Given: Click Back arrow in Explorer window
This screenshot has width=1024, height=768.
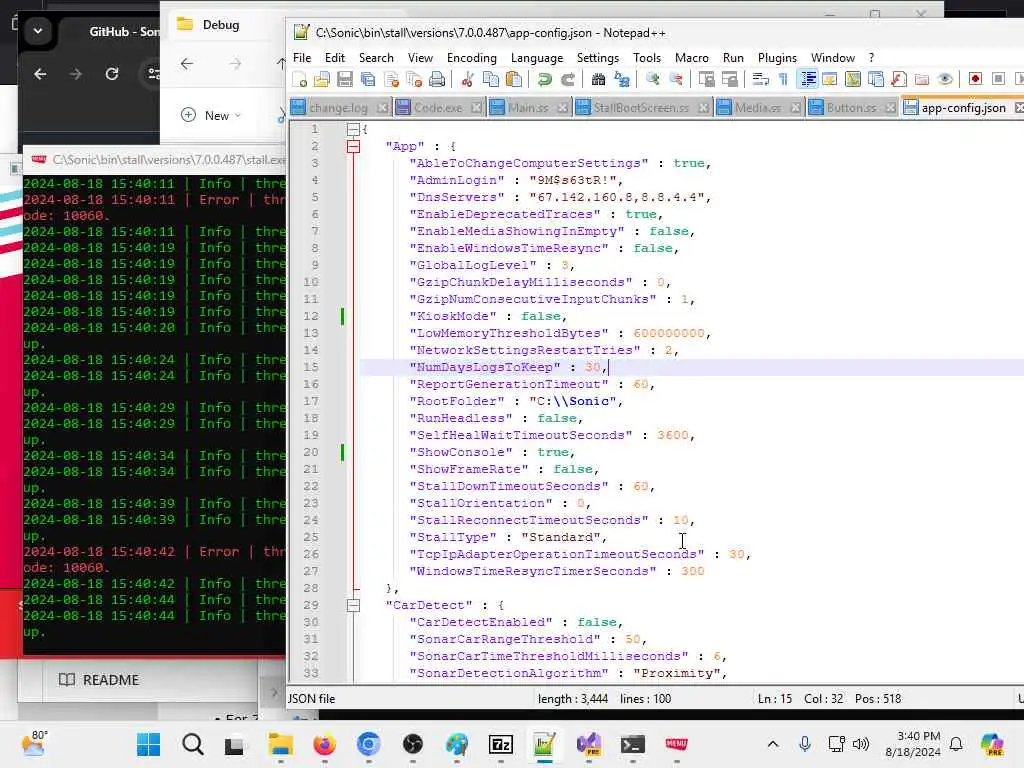Looking at the screenshot, I should (x=187, y=63).
